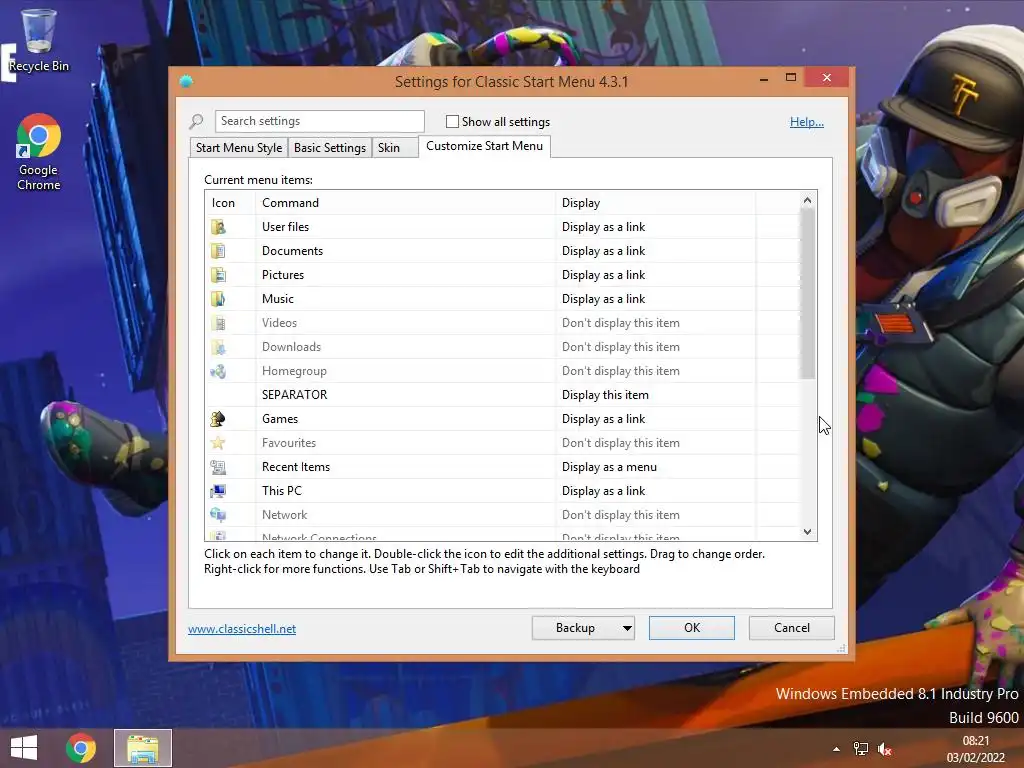Select the Downloads command text

pos(291,347)
